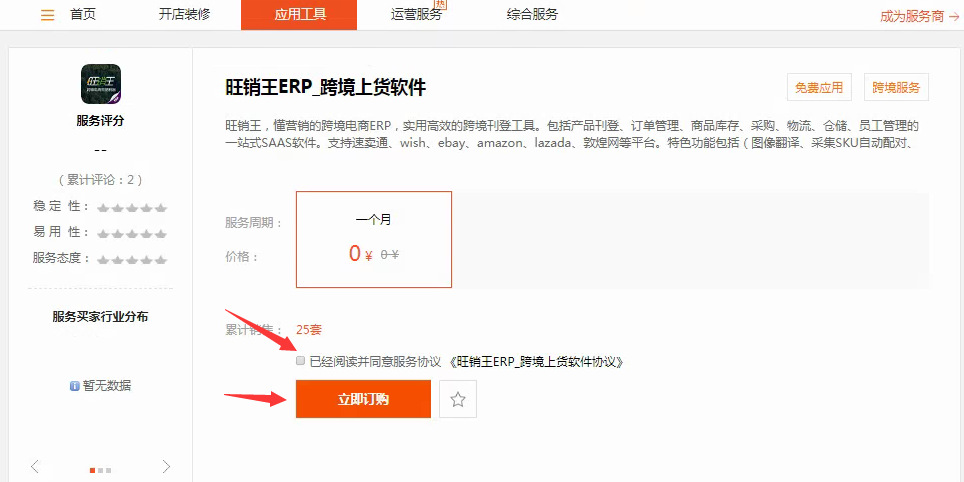Click the 服务态度 star rating row
This screenshot has width=964, height=482.
tap(100, 259)
